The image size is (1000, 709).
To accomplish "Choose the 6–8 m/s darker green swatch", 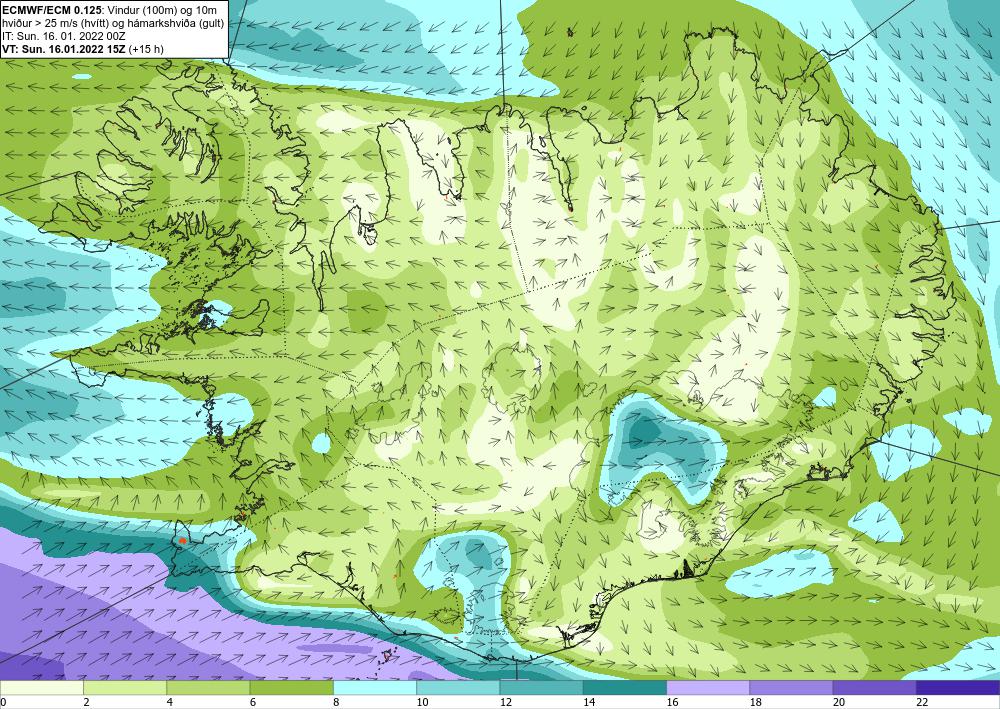I will (291, 688).
